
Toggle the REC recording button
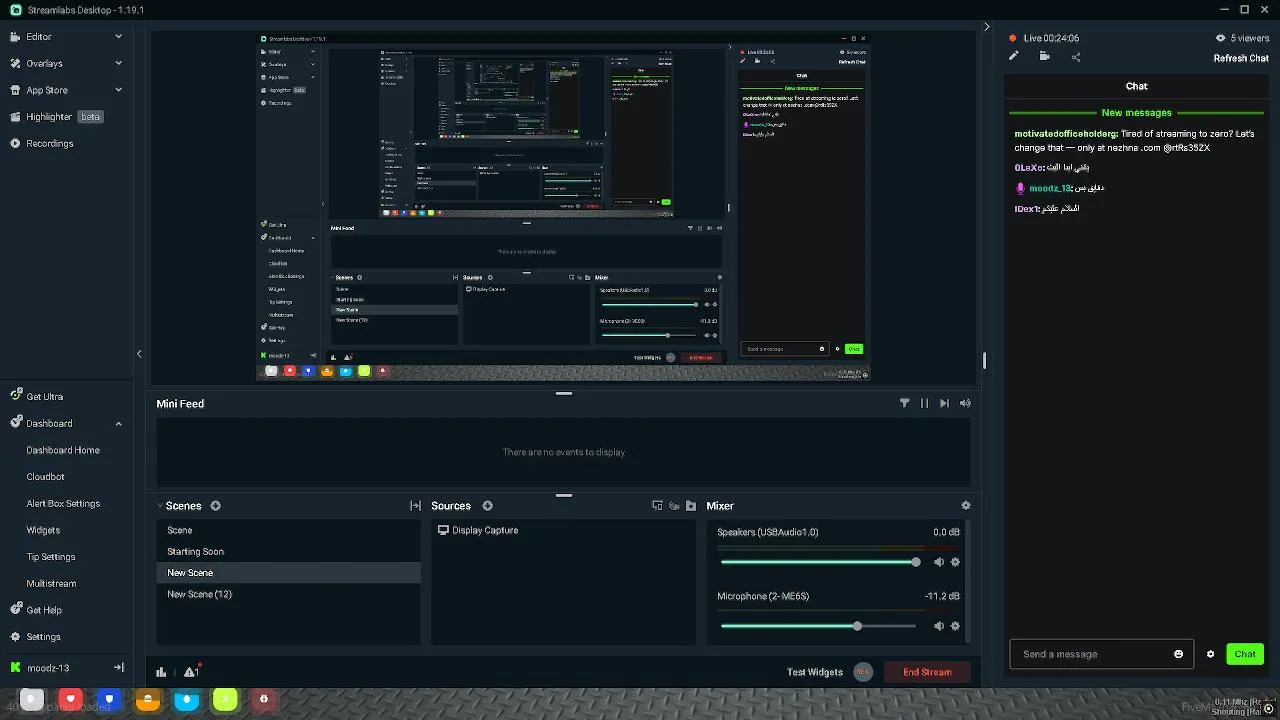click(x=863, y=672)
